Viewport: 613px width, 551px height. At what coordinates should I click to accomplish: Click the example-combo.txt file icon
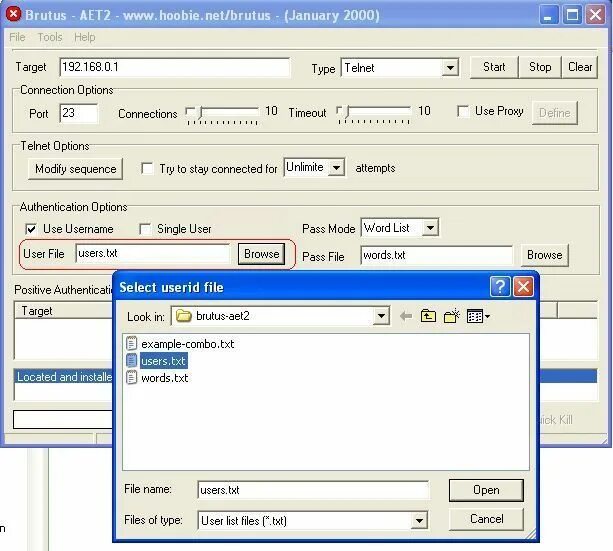[x=132, y=343]
